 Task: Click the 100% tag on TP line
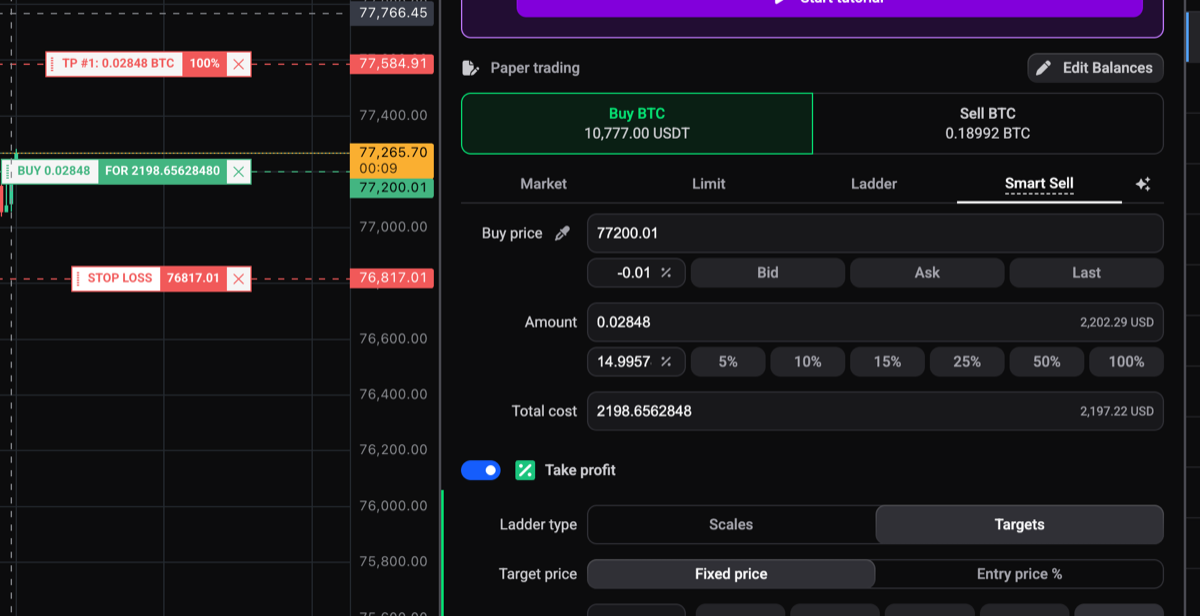pyautogui.click(x=204, y=64)
